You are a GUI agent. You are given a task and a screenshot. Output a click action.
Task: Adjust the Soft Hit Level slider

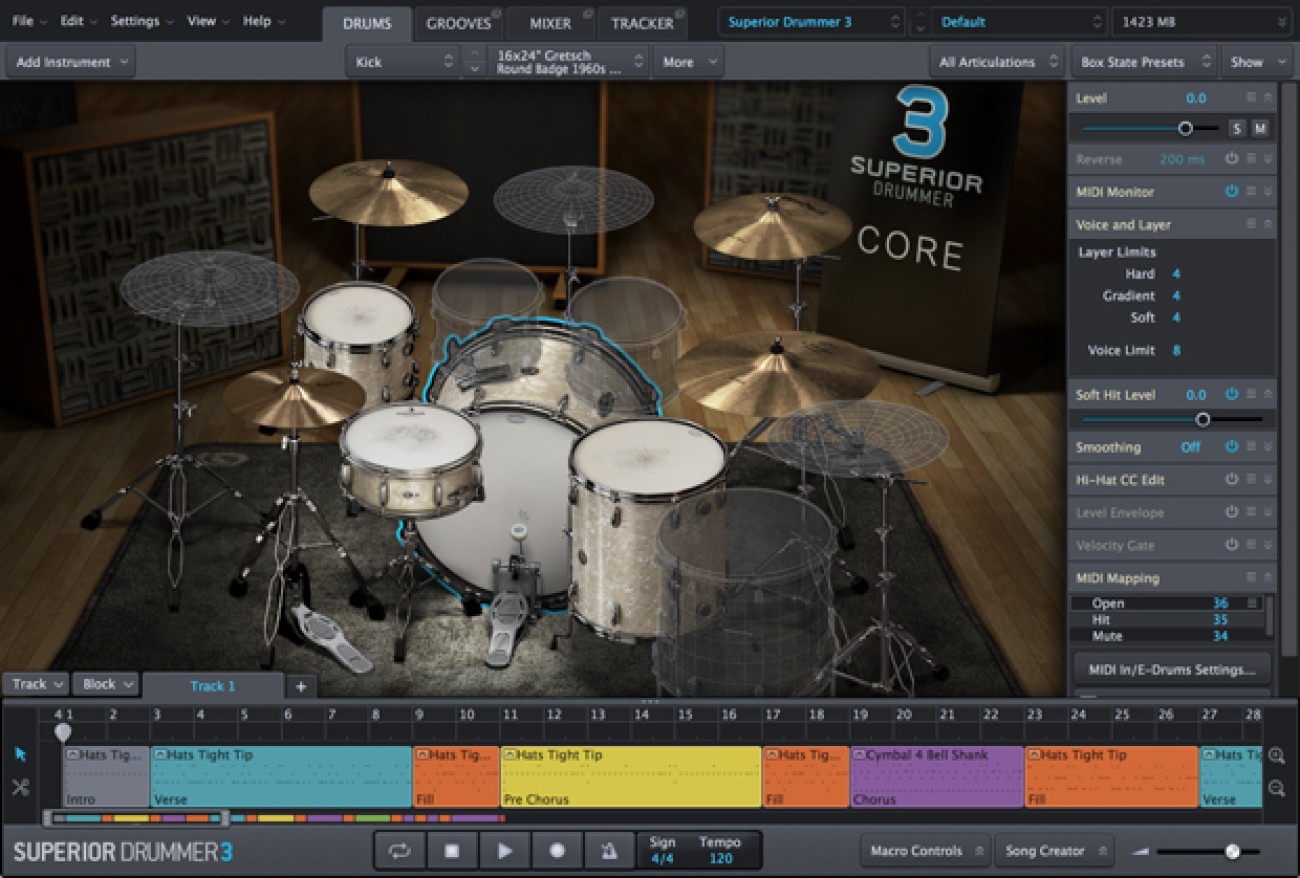[1203, 420]
